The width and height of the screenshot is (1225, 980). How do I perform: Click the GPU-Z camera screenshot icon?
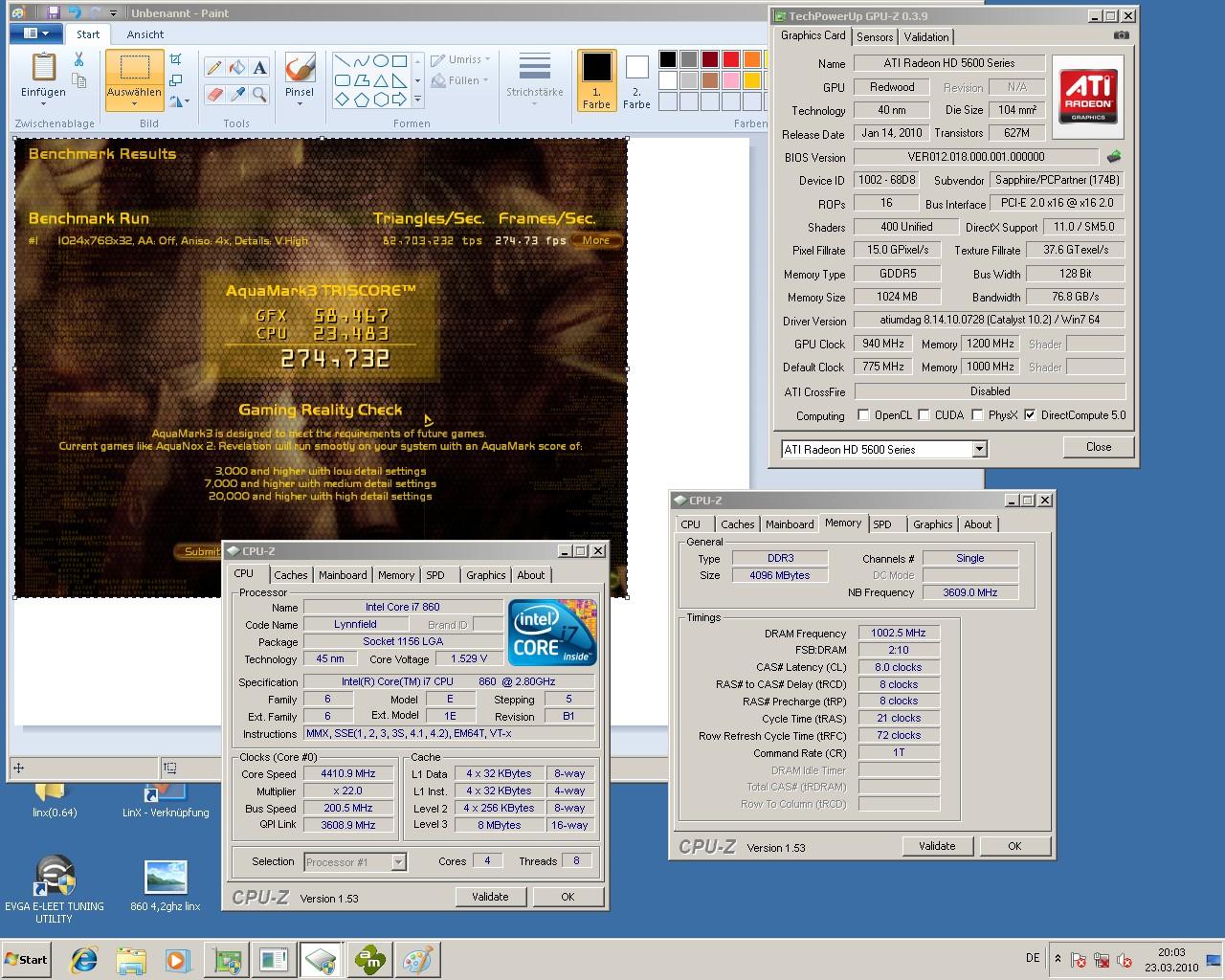pyautogui.click(x=1121, y=35)
